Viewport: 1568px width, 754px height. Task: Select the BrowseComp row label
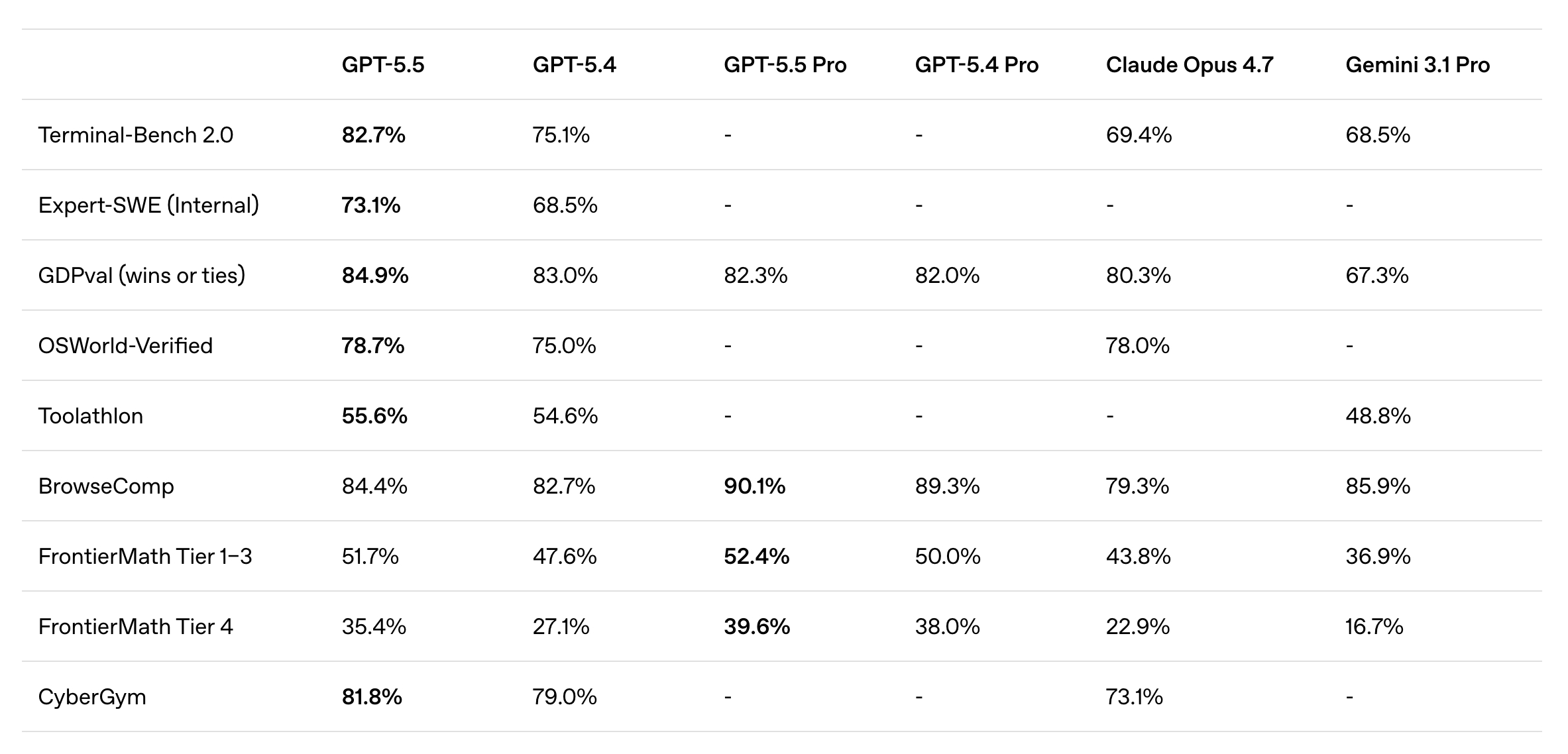(106, 486)
